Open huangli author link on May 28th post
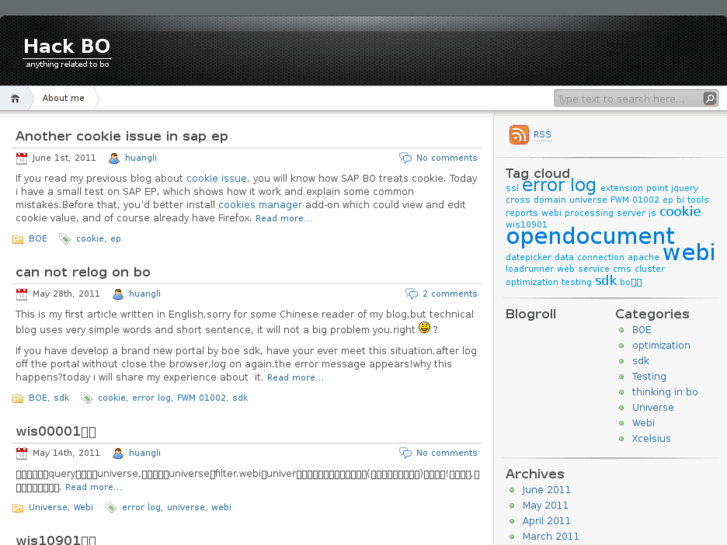Image resolution: width=727 pixels, height=545 pixels. (145, 294)
